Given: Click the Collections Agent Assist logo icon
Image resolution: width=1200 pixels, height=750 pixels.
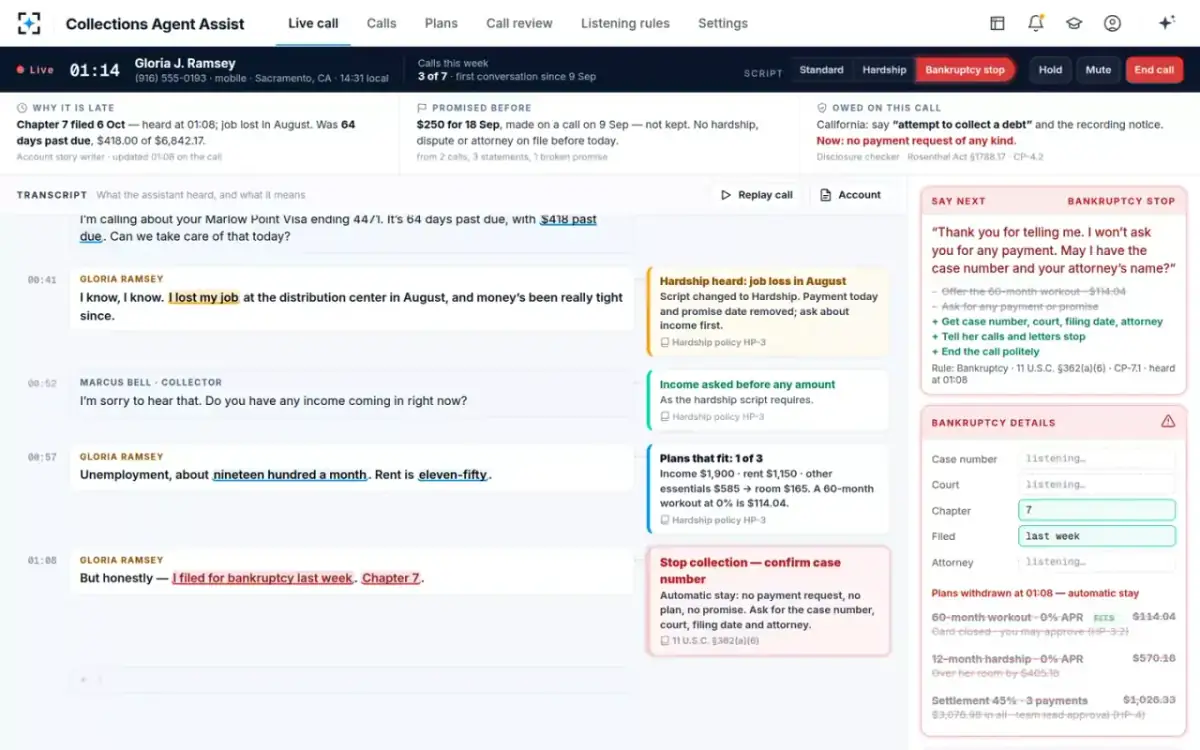Looking at the screenshot, I should pos(30,23).
